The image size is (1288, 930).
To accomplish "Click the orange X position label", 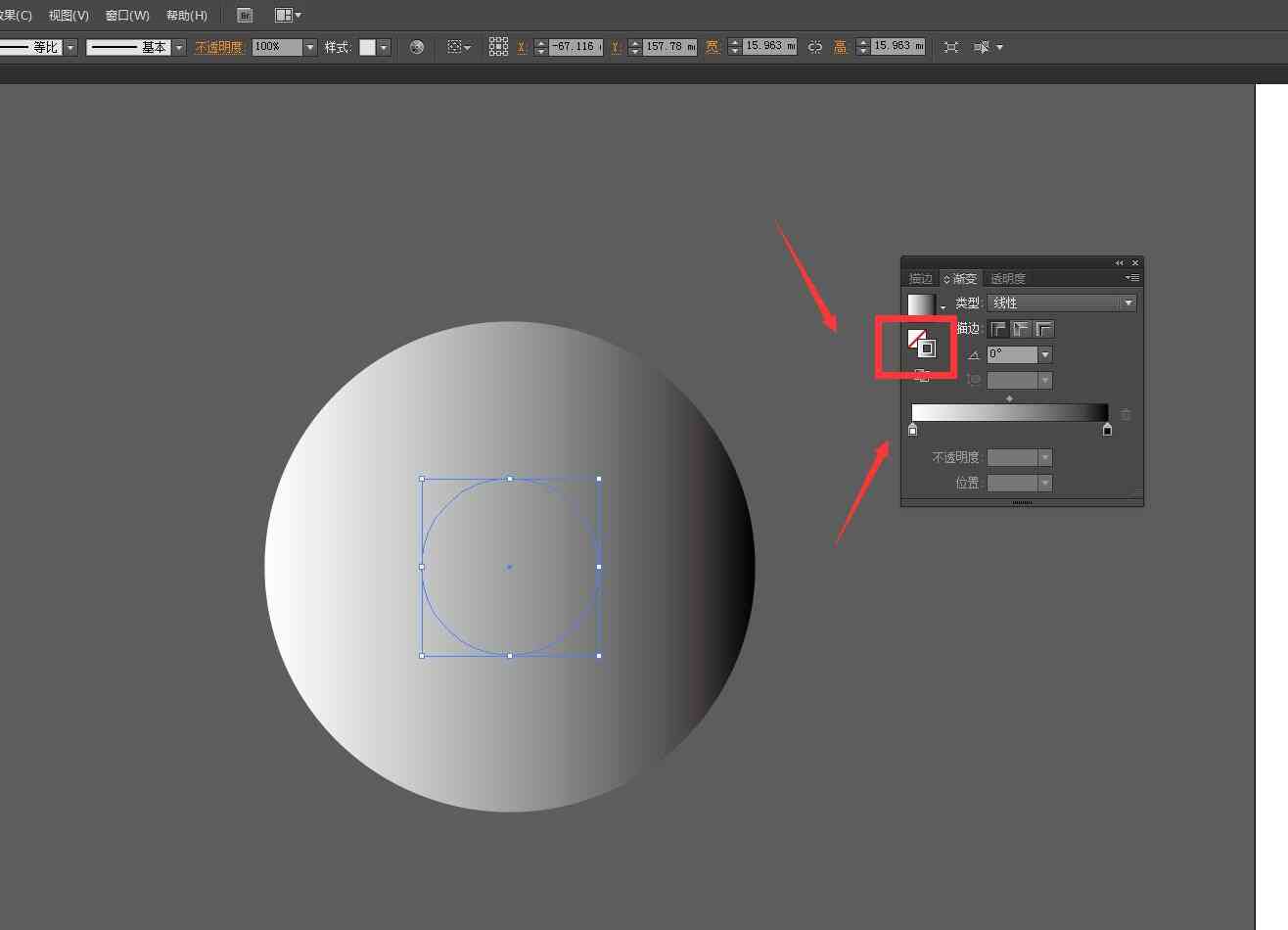I will (x=522, y=47).
